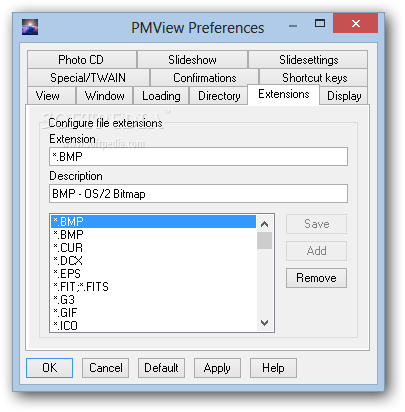Open the Photo CD tab

(82, 60)
